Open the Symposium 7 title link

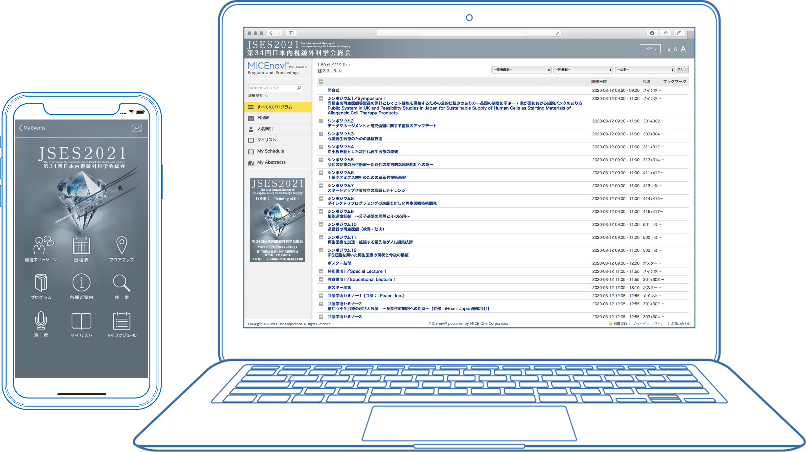click(366, 188)
